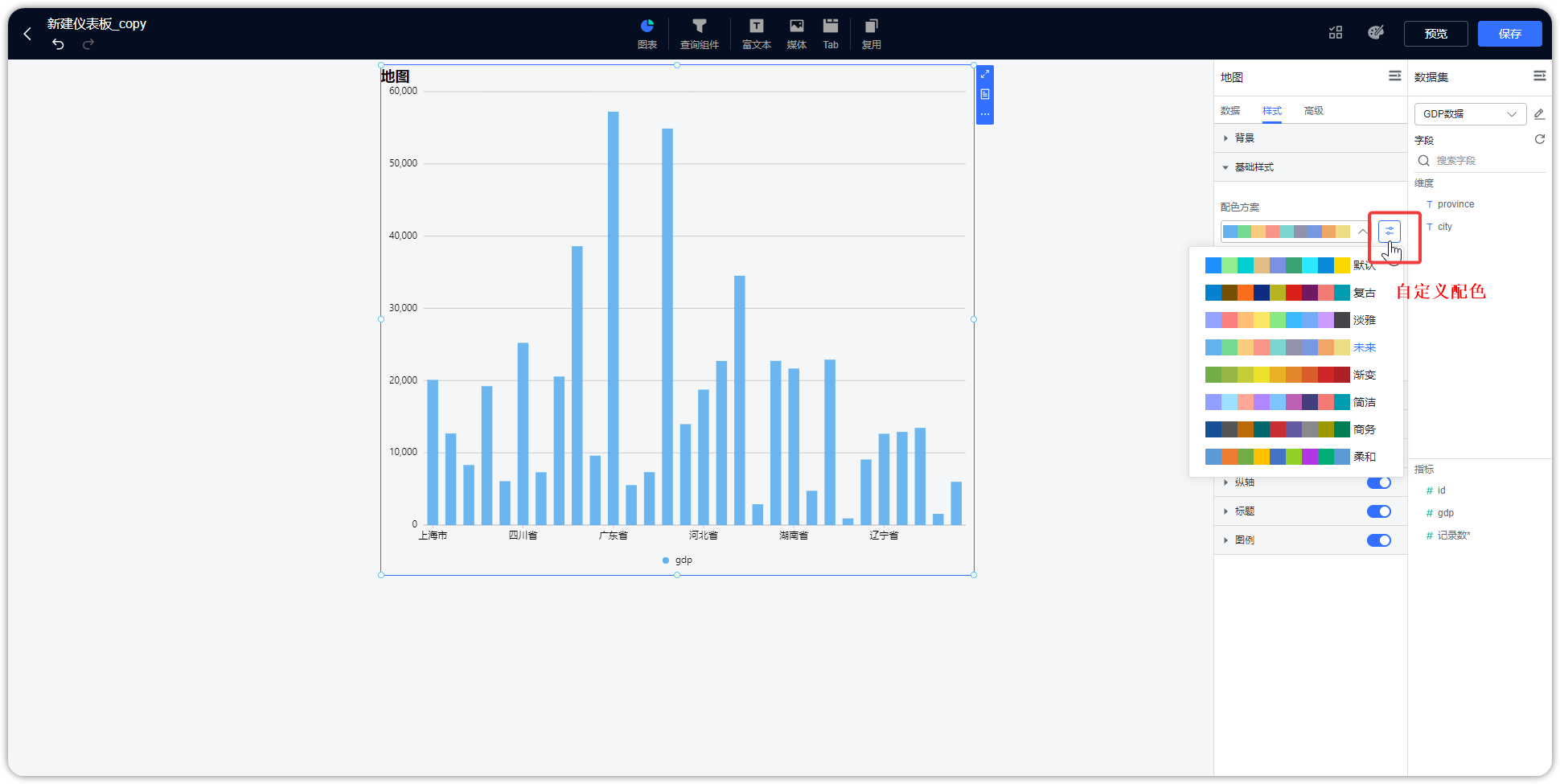Select the province dimension field

click(1455, 204)
